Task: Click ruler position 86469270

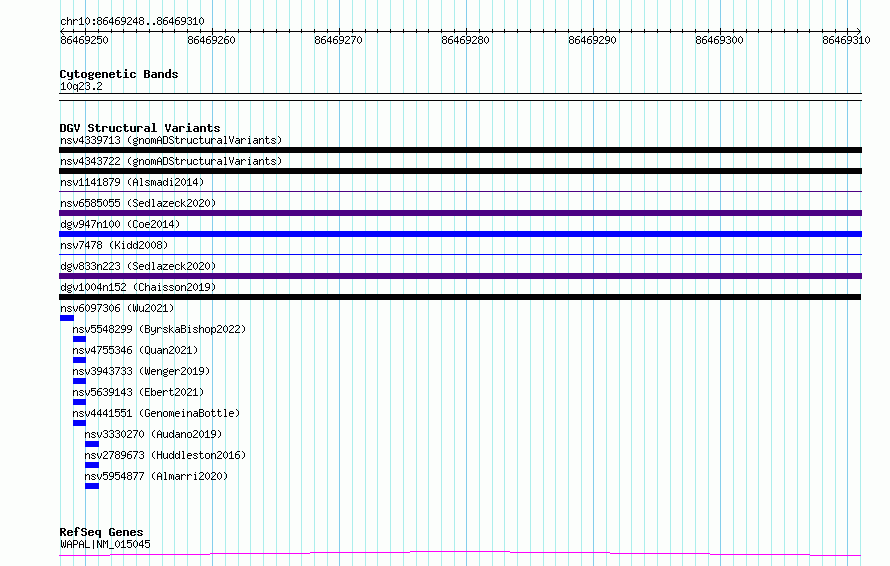Action: coord(338,40)
